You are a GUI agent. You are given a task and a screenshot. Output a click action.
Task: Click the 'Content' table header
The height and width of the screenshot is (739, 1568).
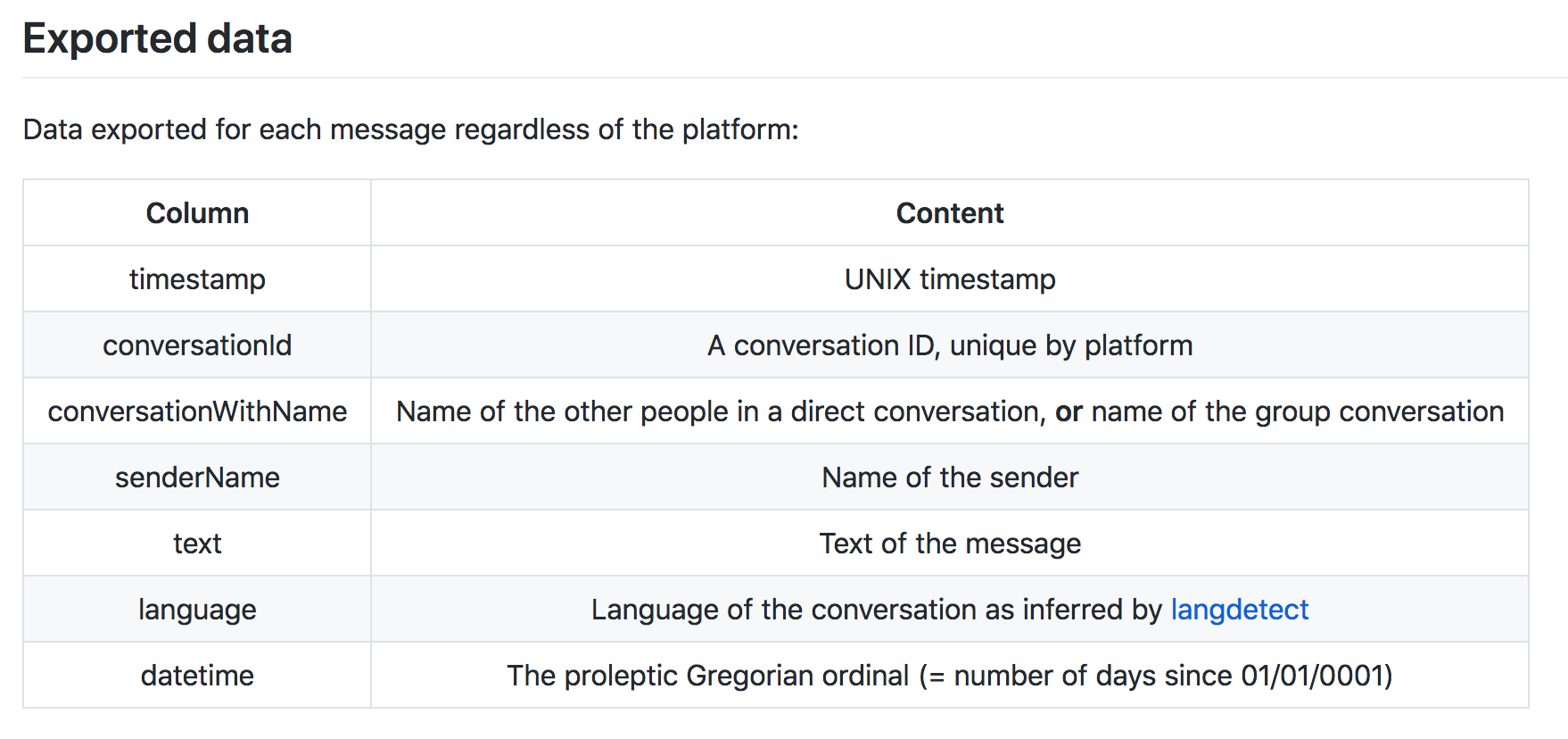pos(949,213)
